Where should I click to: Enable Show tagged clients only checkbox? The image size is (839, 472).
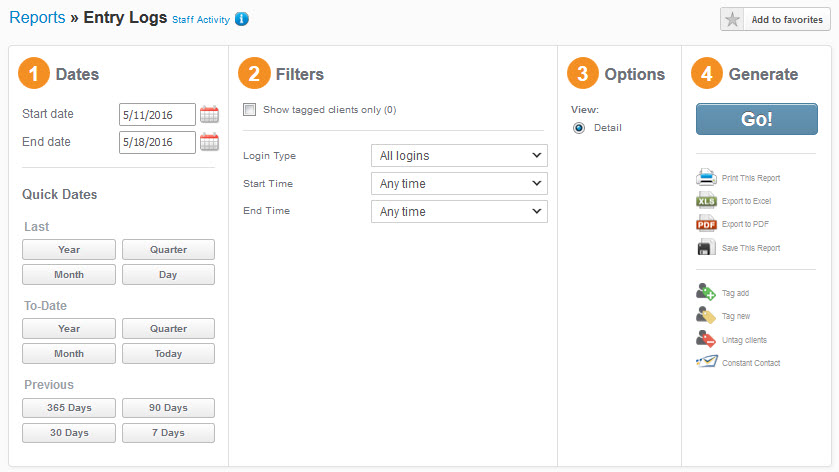[x=250, y=110]
